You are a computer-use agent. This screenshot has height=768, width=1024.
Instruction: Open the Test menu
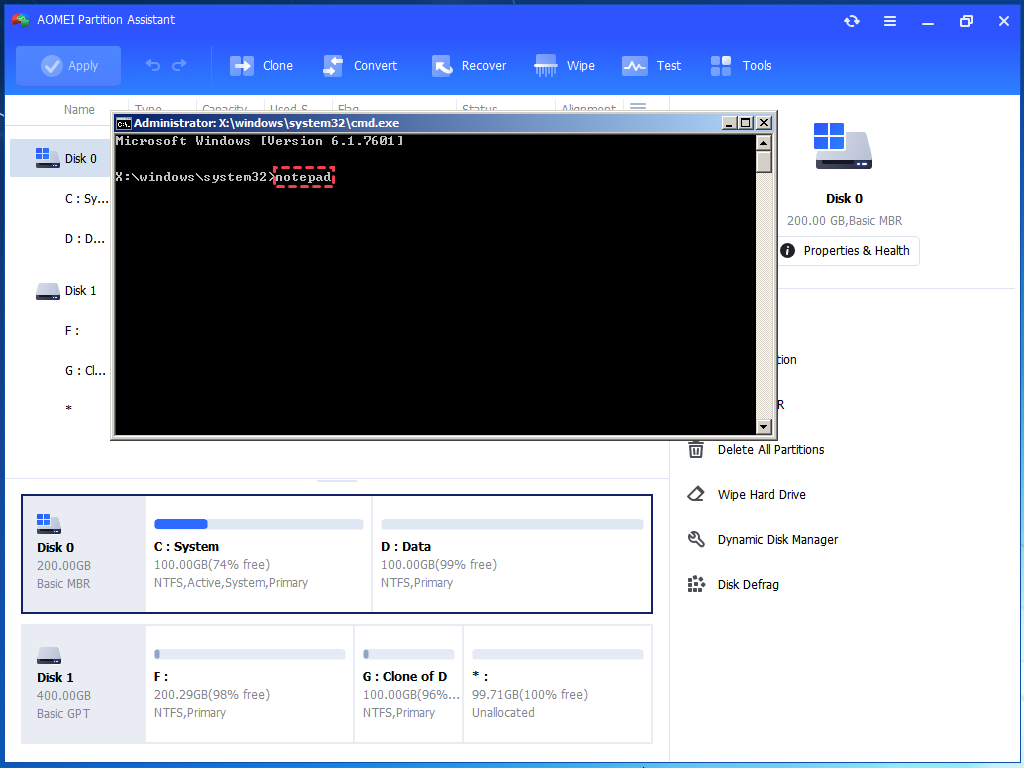coord(651,66)
